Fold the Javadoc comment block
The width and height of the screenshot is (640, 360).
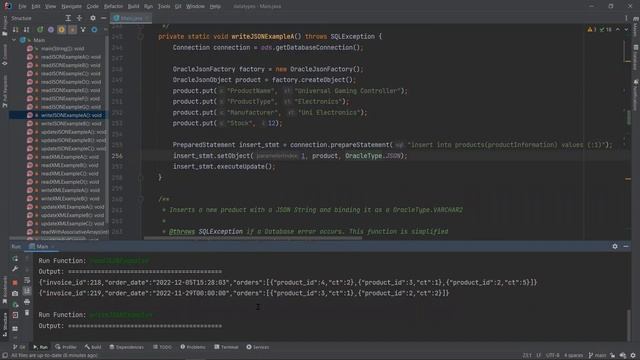(x=140, y=199)
